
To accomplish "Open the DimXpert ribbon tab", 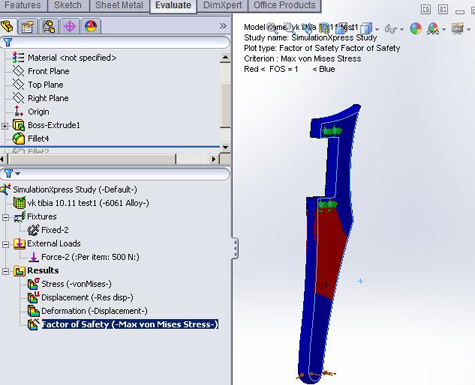I will pyautogui.click(x=222, y=5).
